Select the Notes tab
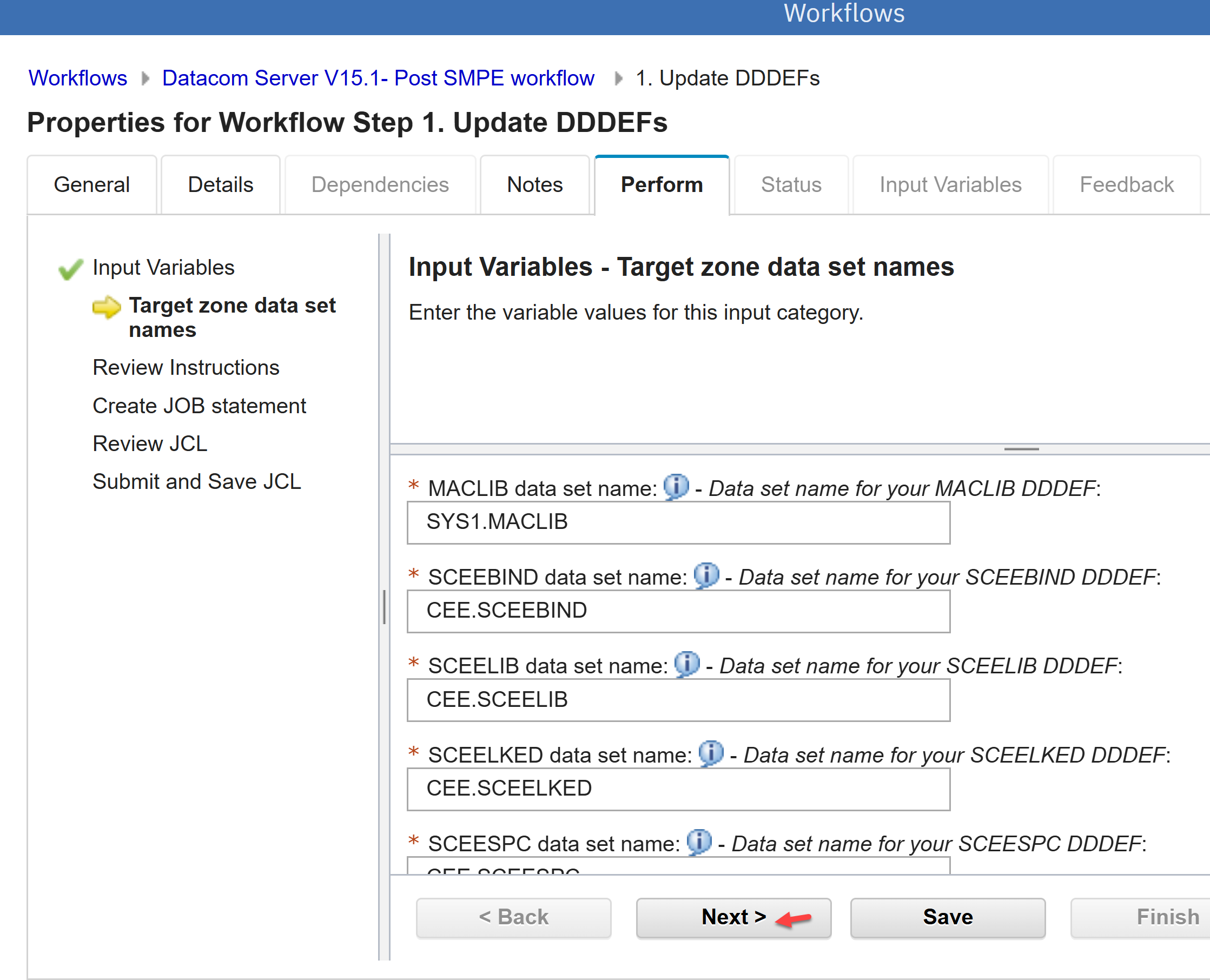Image resolution: width=1210 pixels, height=980 pixels. [x=534, y=184]
